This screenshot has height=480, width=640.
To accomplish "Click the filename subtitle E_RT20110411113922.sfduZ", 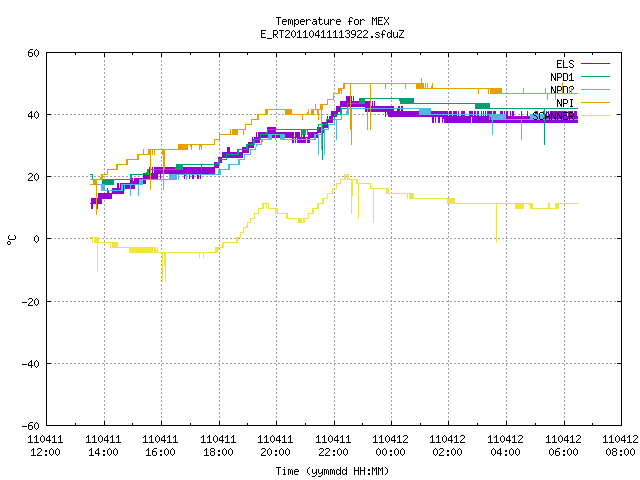I will click(332, 34).
